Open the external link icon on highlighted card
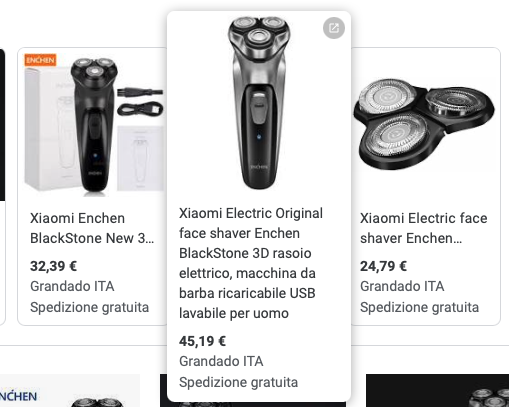The image size is (509, 407). 334,28
